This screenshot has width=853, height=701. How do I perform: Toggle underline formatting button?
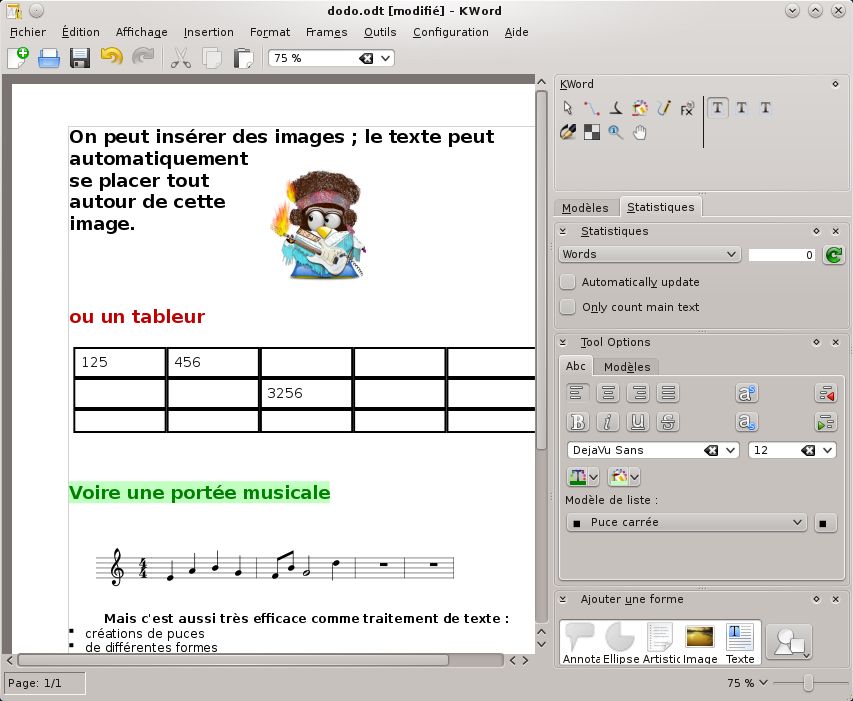[638, 421]
